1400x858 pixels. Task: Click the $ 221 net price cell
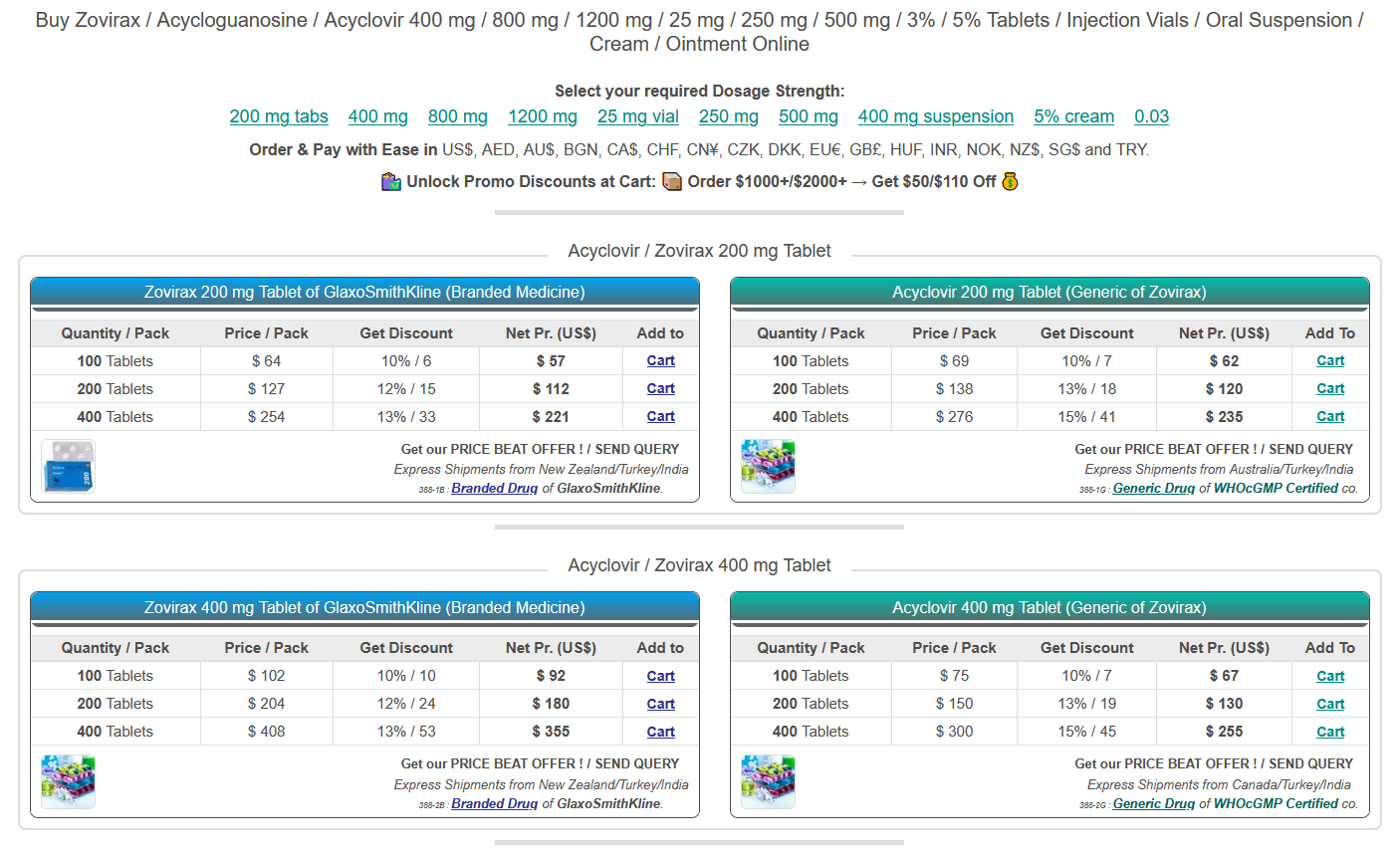click(x=551, y=417)
